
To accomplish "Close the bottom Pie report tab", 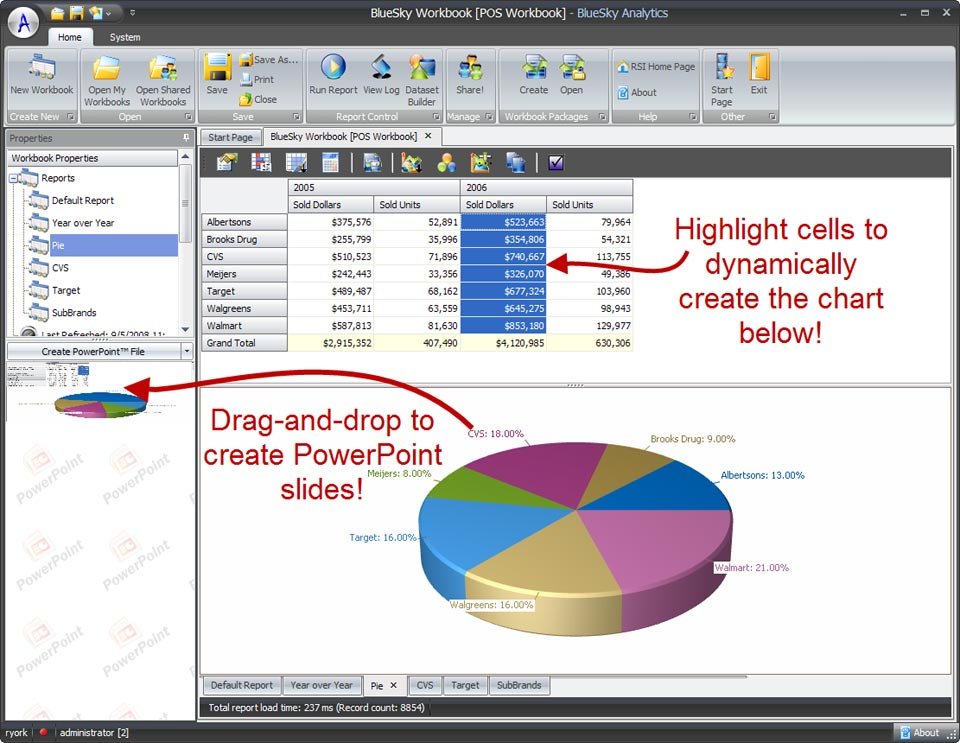I will (394, 685).
